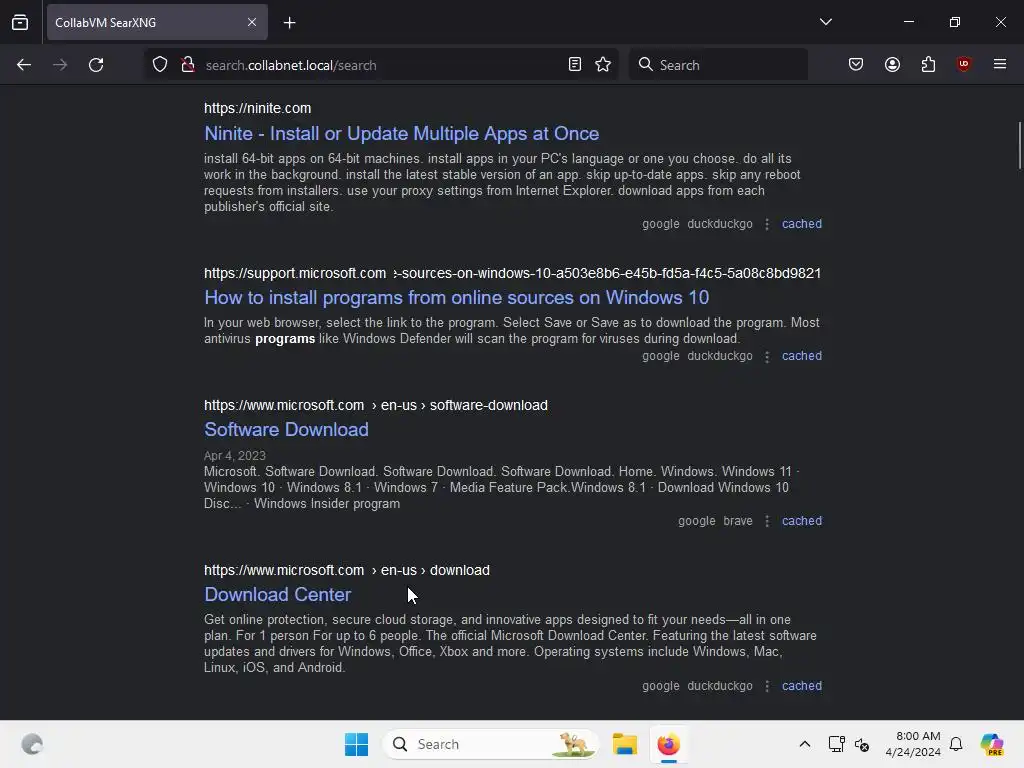Expand more options dots on Download Center result
Viewport: 1024px width, 768px height.
tap(767, 686)
